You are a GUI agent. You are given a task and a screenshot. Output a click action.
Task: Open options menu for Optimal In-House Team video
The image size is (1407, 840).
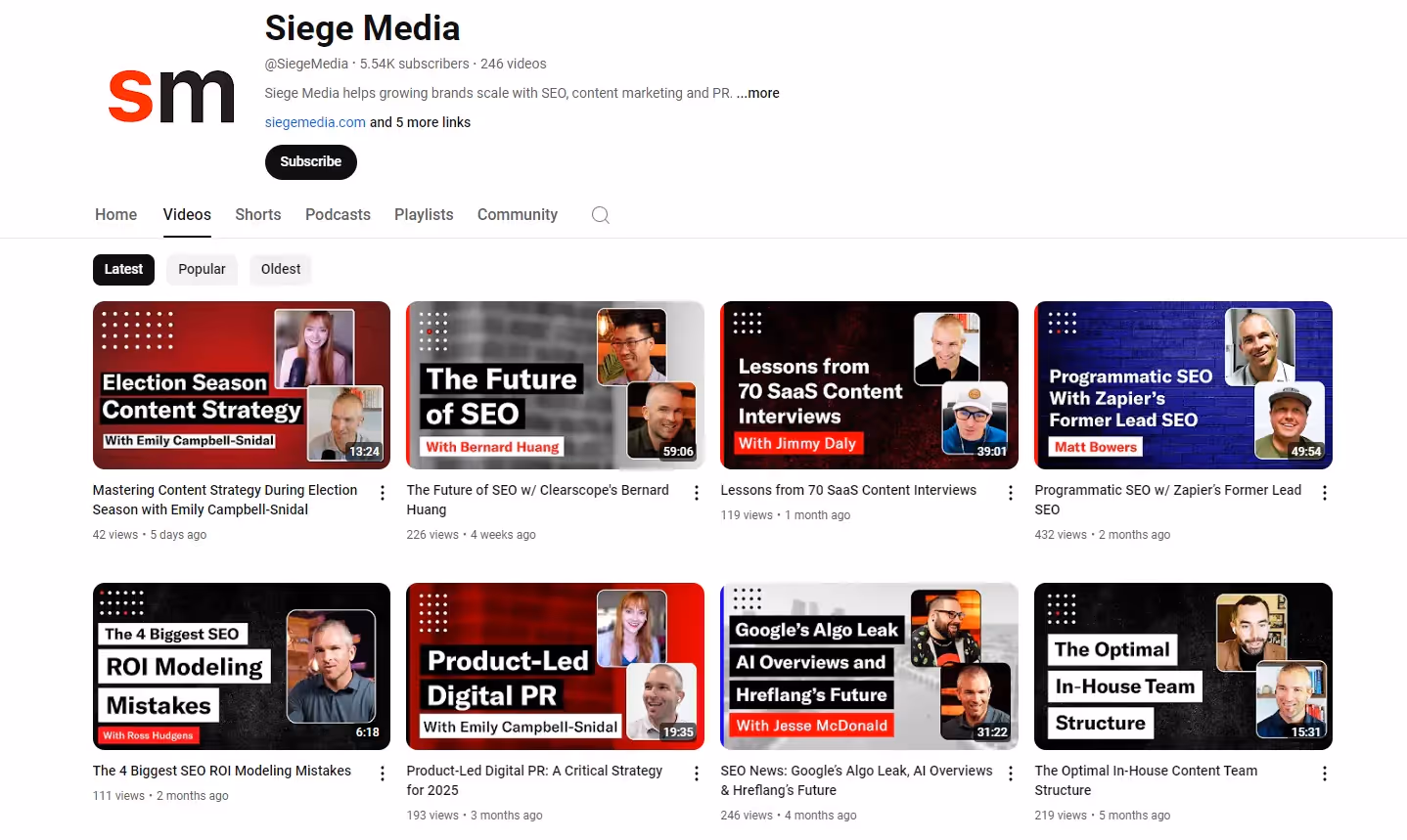[x=1325, y=774]
